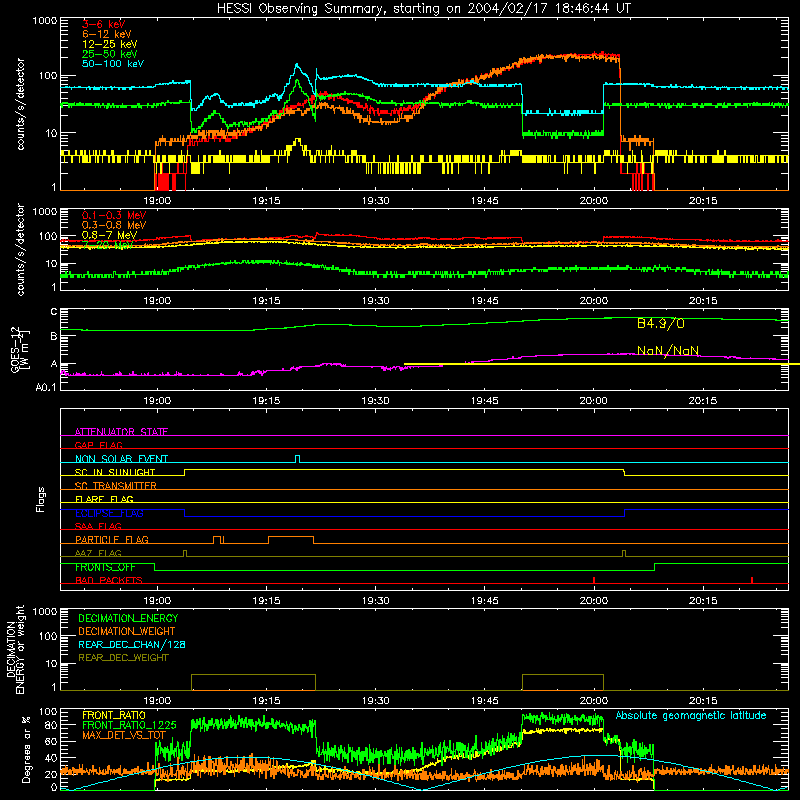Image resolution: width=800 pixels, height=800 pixels.
Task: Click the wide PARTICLE_FLAG pulse after 19:15
Action: tap(291, 540)
